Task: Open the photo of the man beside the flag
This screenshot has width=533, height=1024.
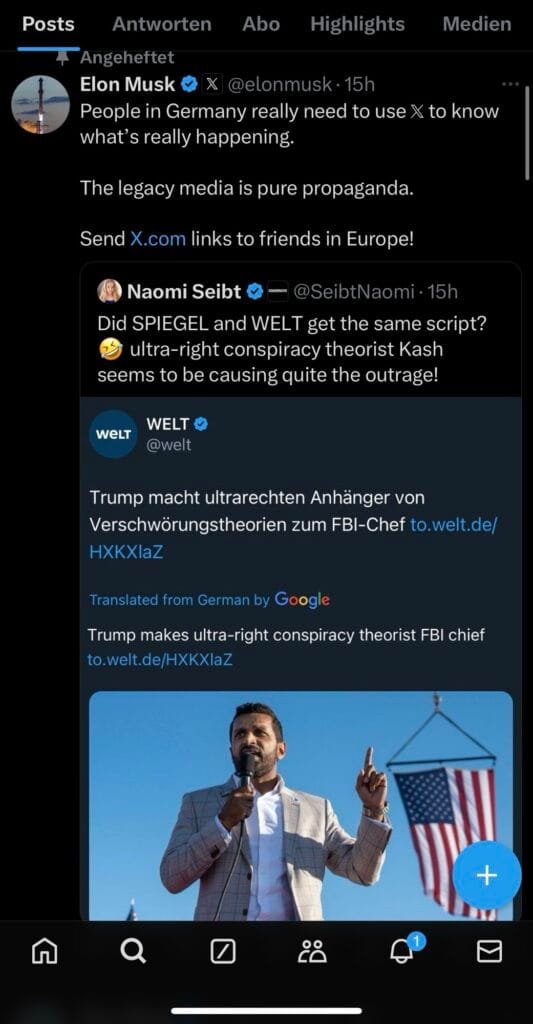Action: (300, 806)
